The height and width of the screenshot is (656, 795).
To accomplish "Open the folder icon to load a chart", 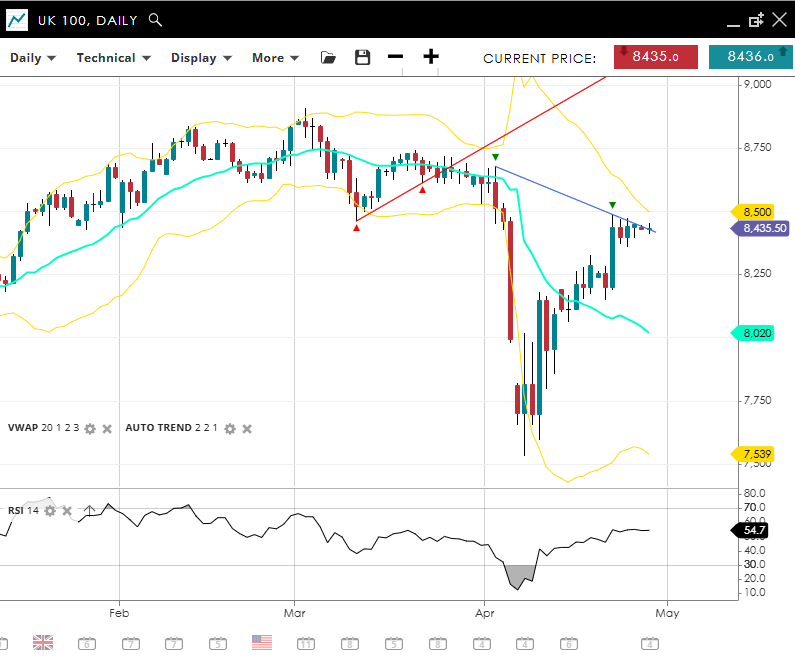I will coord(328,57).
